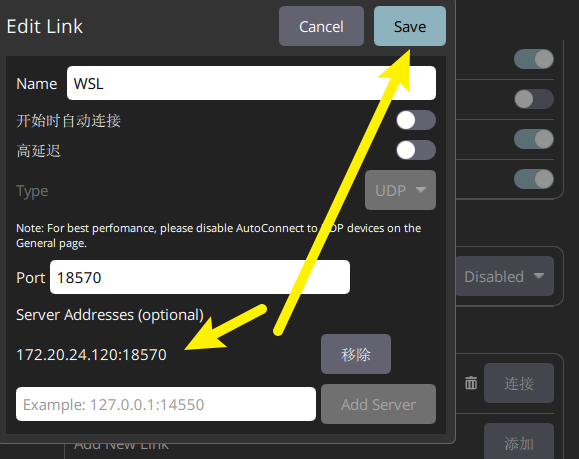The width and height of the screenshot is (579, 459).
Task: Click the Port field showing 18570
Action: coord(200,277)
